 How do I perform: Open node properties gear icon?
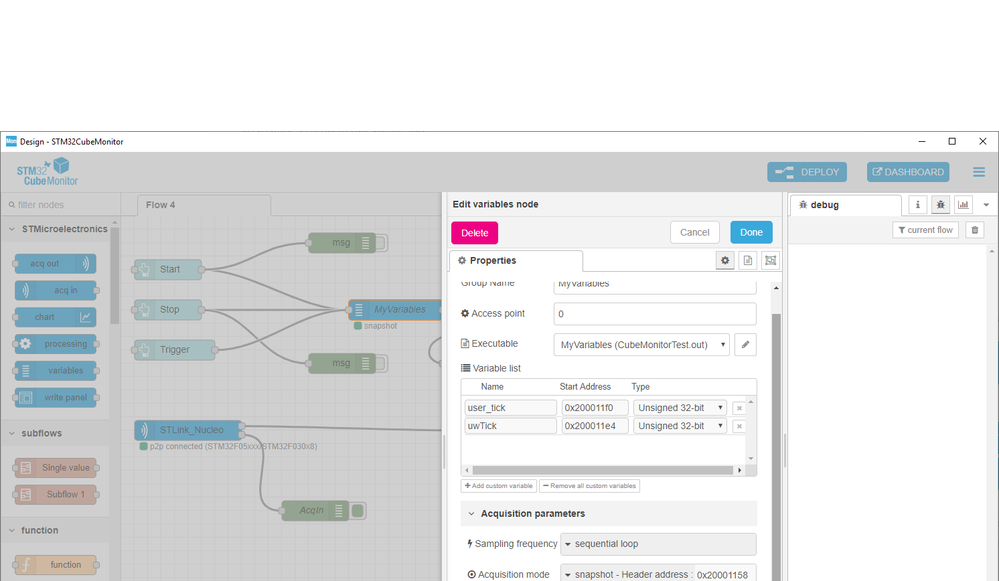click(725, 261)
